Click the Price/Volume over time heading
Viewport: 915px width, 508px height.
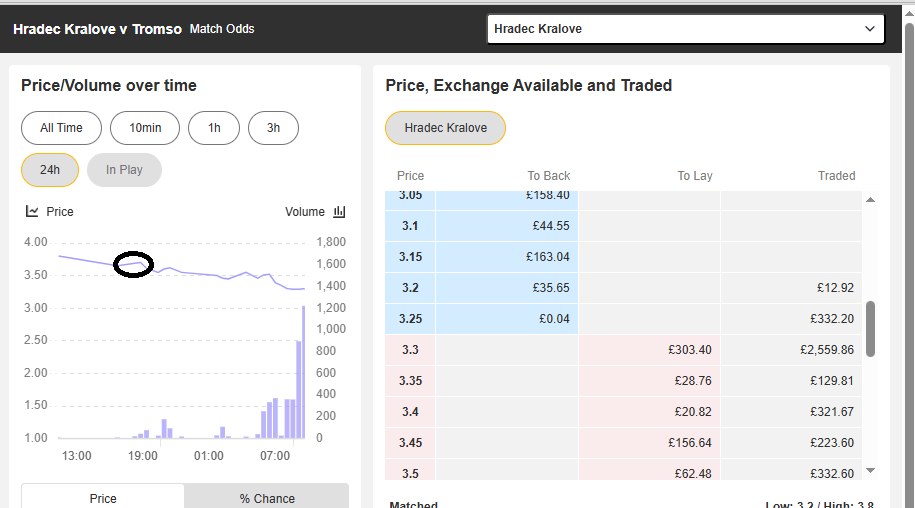(109, 85)
